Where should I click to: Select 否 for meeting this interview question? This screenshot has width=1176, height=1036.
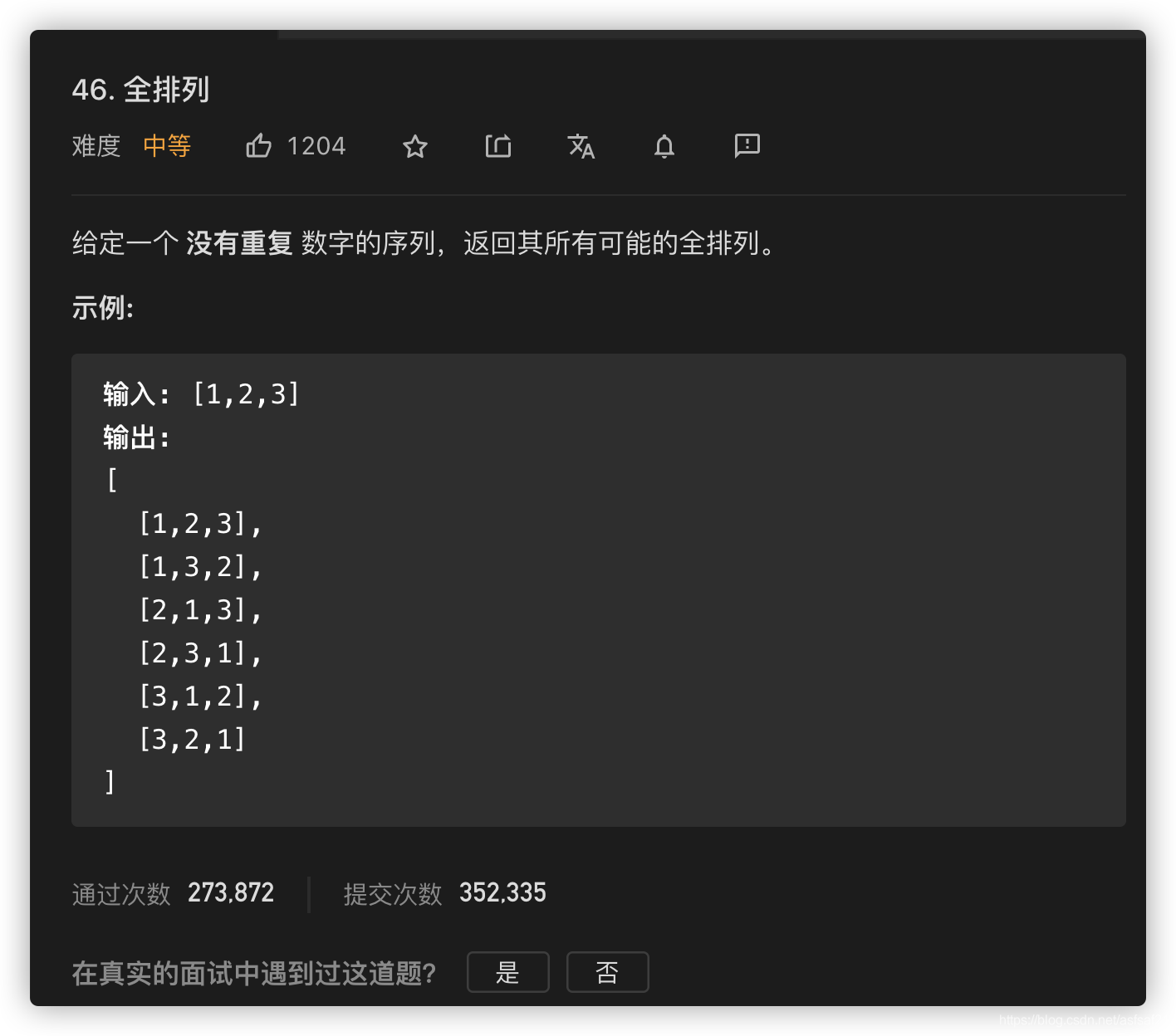(x=607, y=971)
